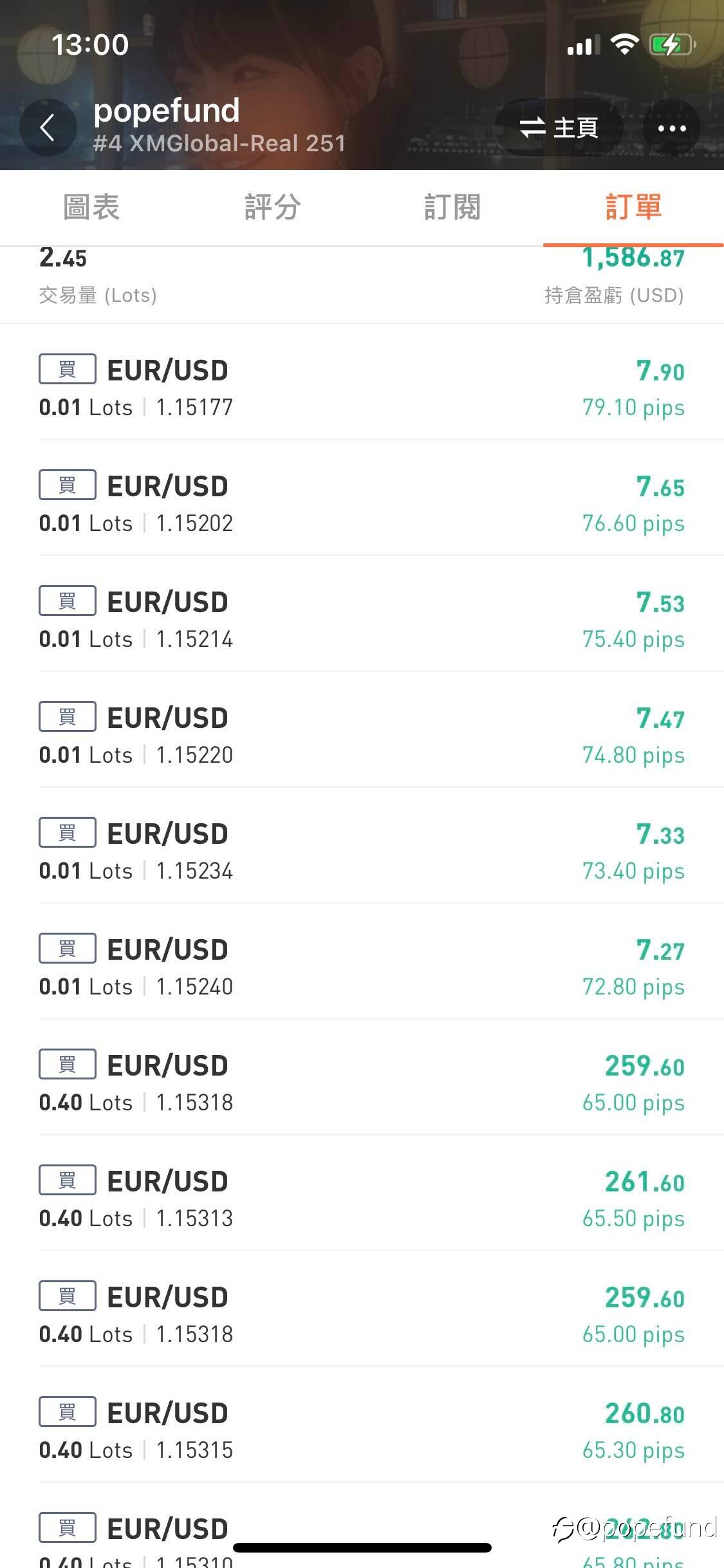Open the 訂閱 tab
This screenshot has height=1568, width=724.
(452, 207)
